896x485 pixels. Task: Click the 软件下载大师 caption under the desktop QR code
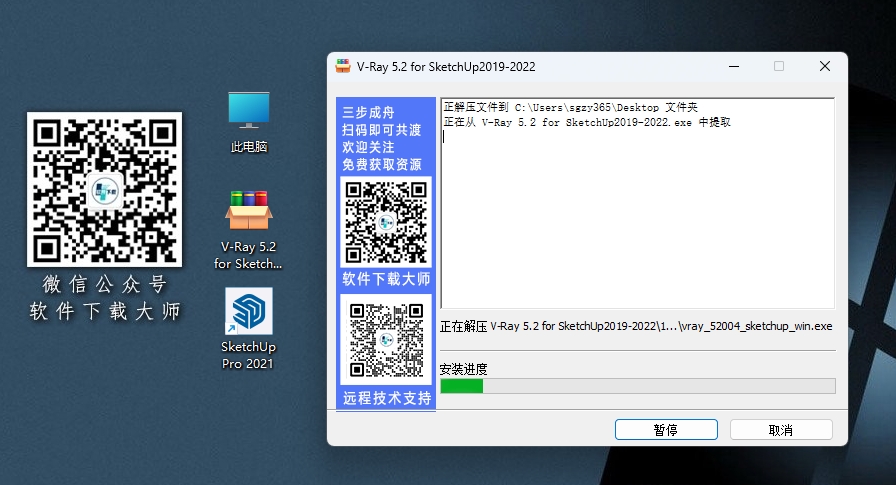pos(105,311)
